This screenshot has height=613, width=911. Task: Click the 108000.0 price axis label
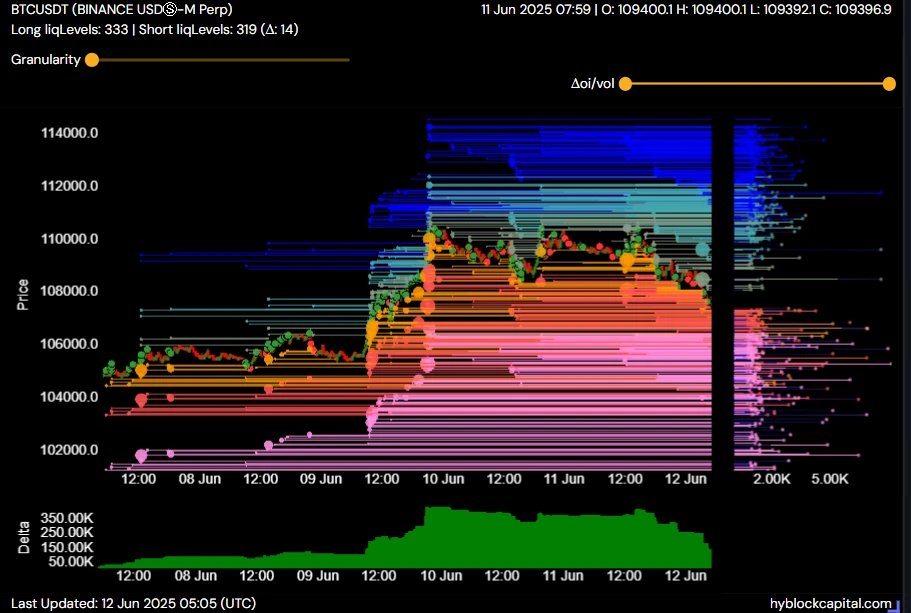(69, 291)
